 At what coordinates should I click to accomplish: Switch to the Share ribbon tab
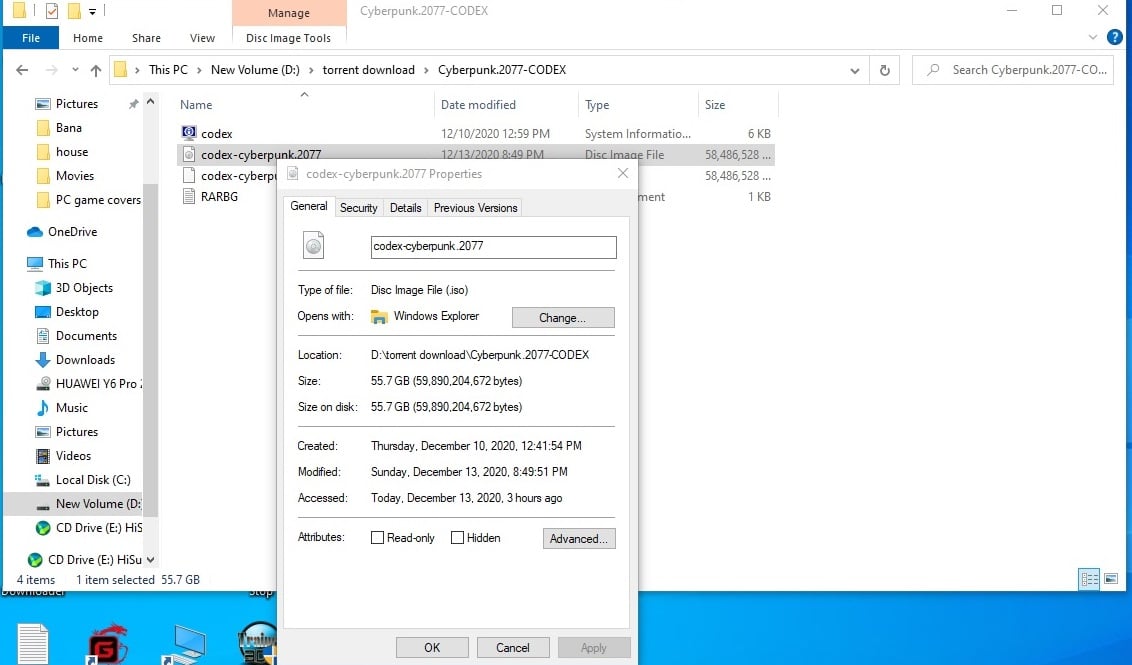pos(146,38)
